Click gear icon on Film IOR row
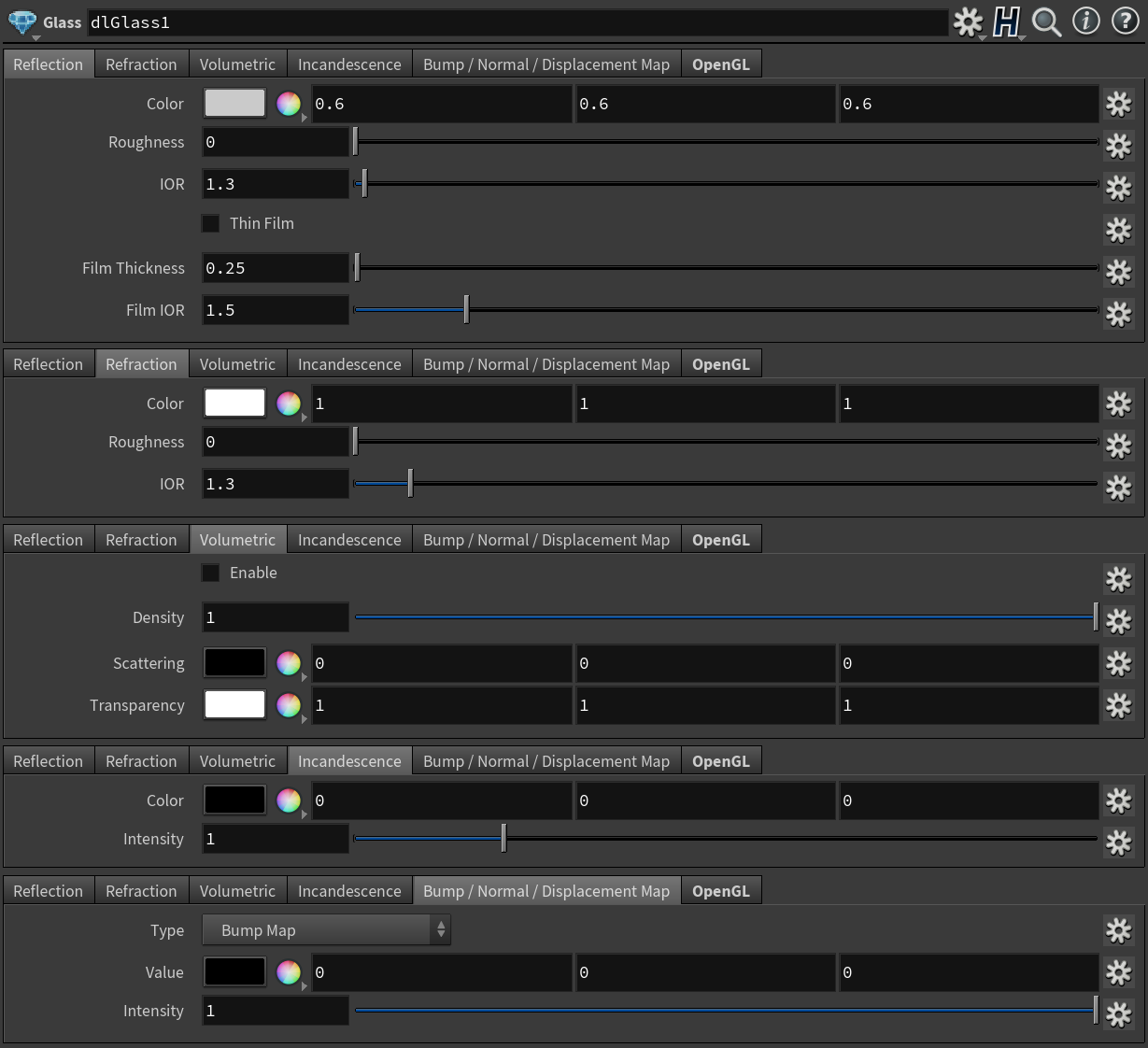The width and height of the screenshot is (1148, 1048). tap(1118, 313)
